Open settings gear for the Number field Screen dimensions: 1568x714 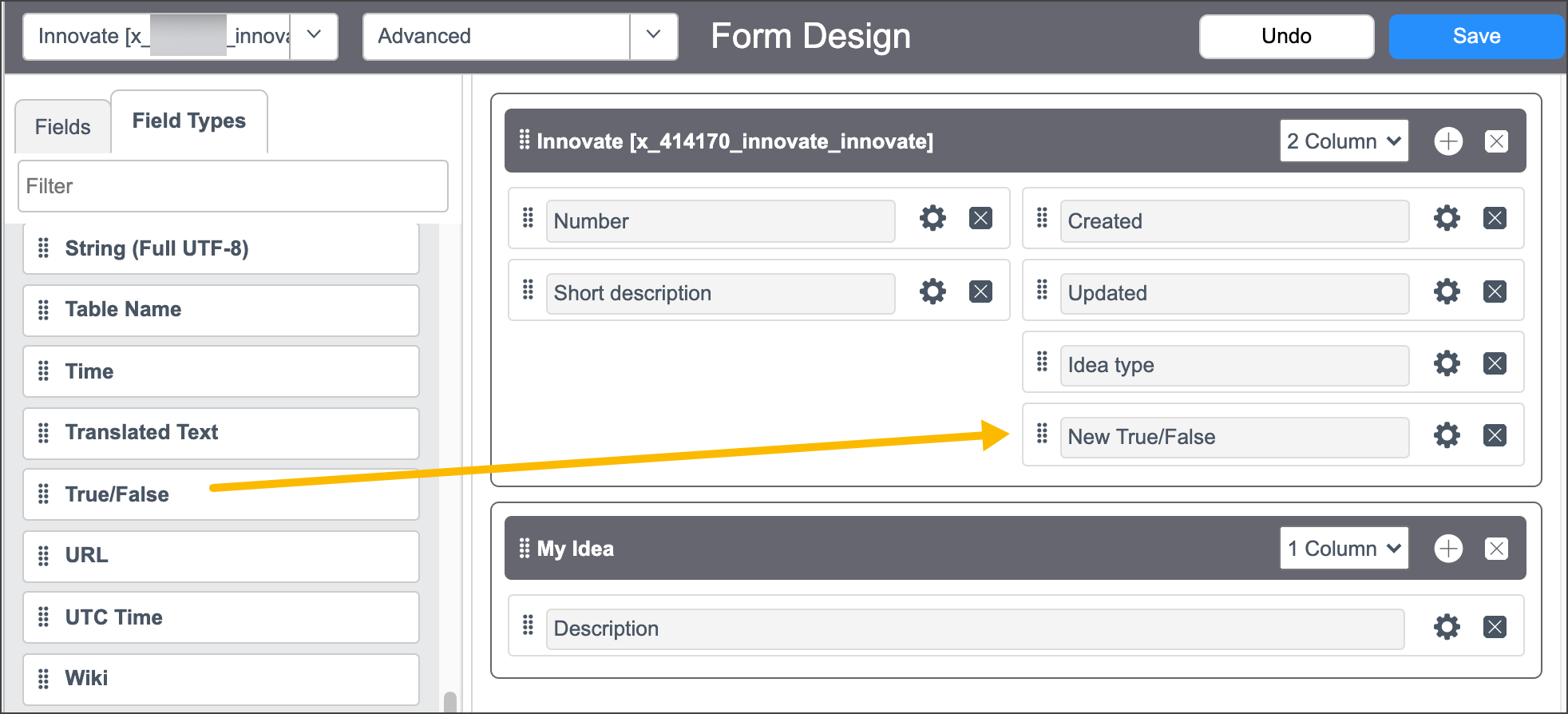932,218
